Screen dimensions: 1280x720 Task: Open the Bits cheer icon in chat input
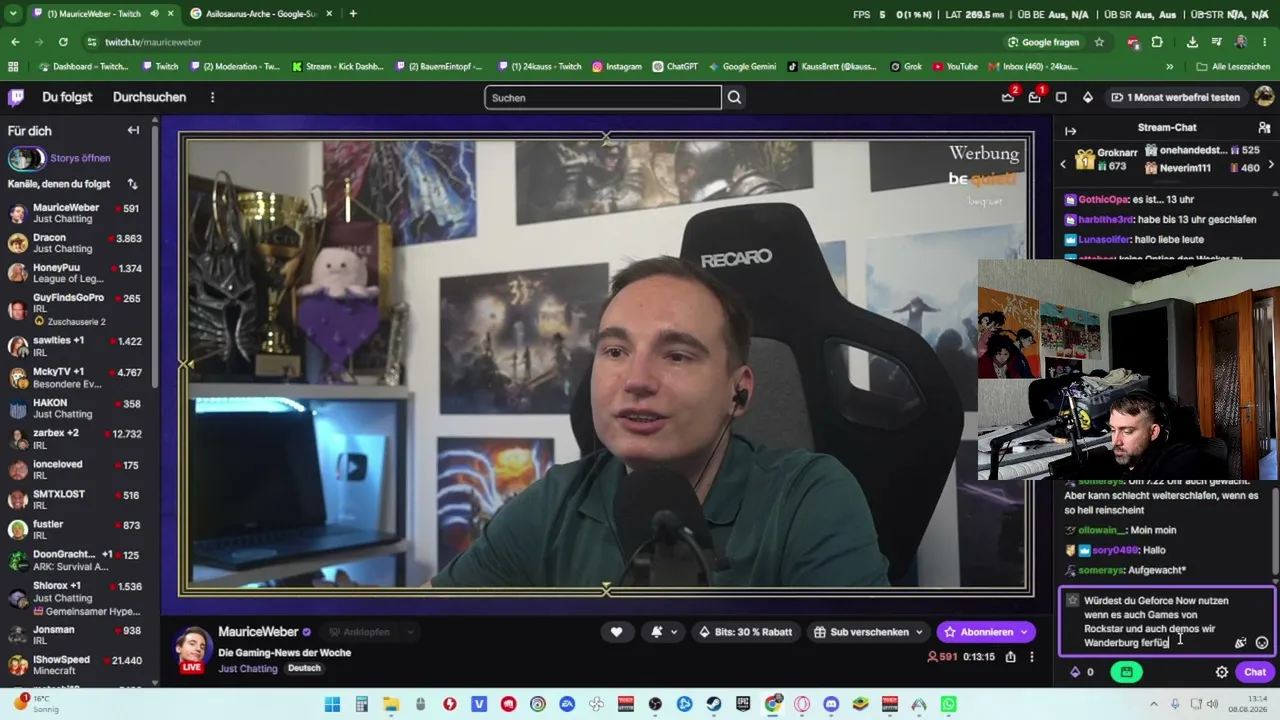coord(1240,643)
